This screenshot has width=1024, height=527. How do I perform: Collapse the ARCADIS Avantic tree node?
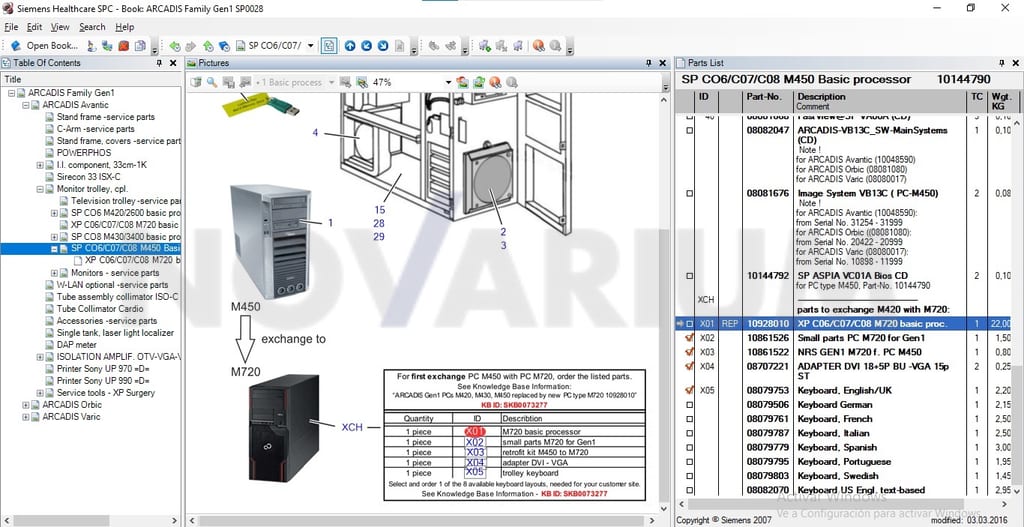tap(26, 104)
